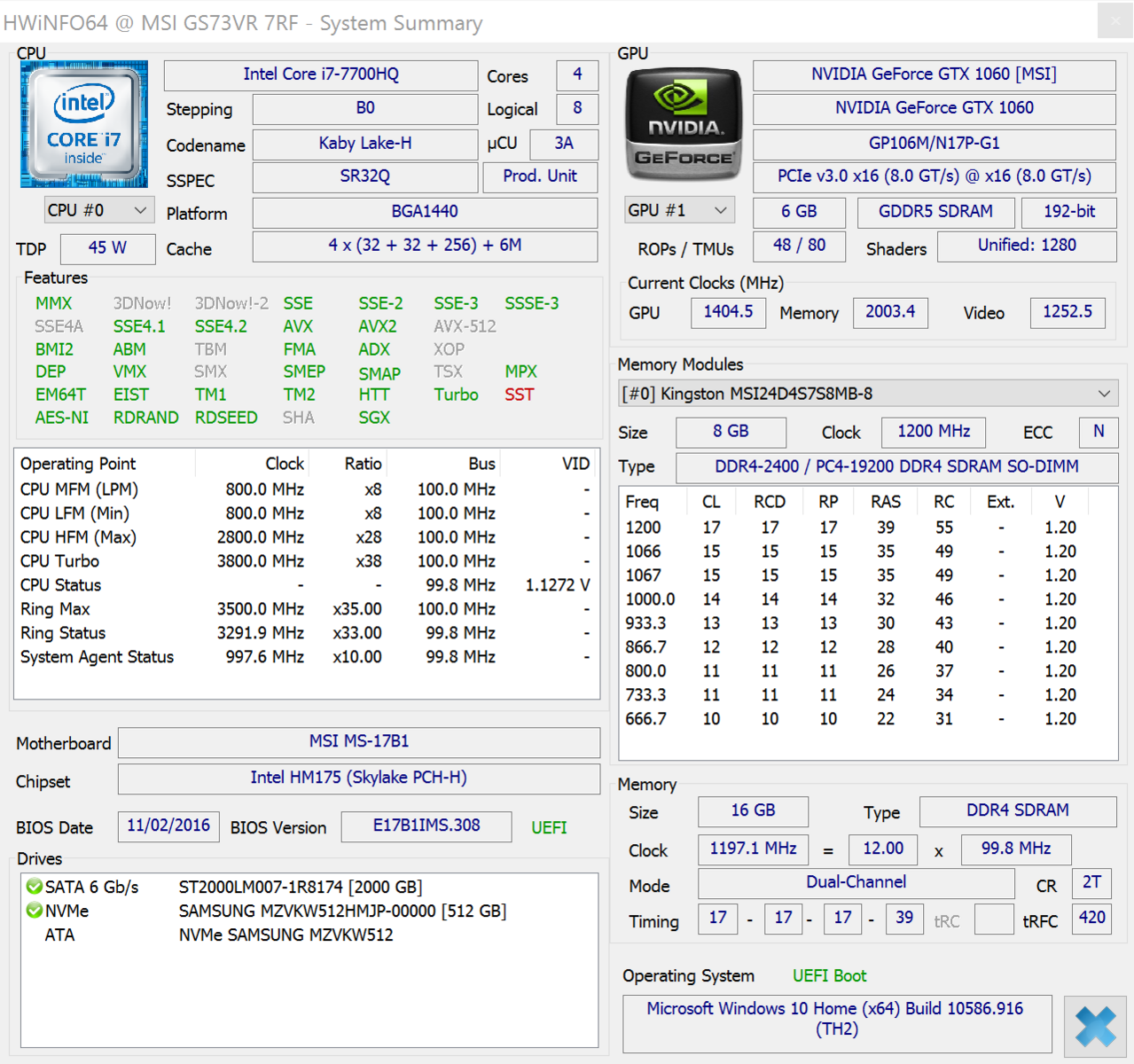
Task: Select the 1200 frequency timing row
Action: pyautogui.click(x=867, y=528)
